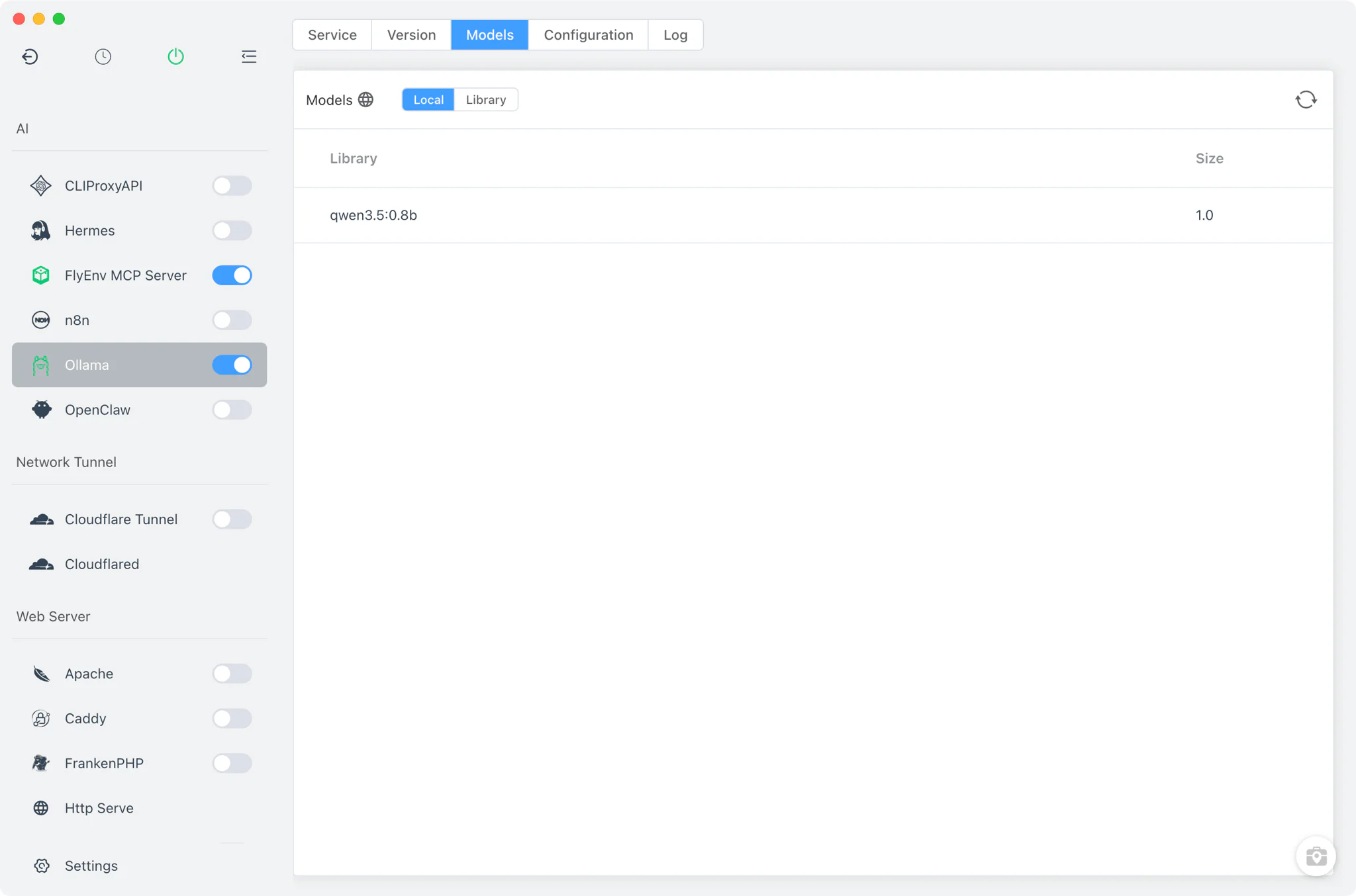Disable the FlyEnv MCP Server switch
Screen dimensions: 1356x896
[x=232, y=275]
